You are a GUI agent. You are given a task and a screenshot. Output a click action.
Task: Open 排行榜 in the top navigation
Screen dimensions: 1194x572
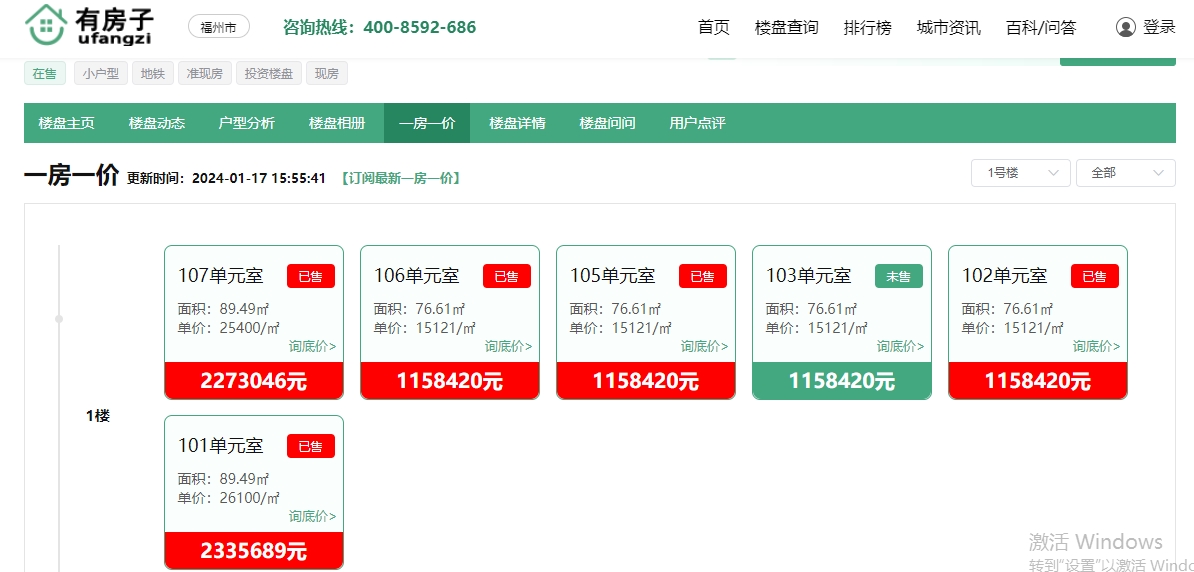click(867, 28)
